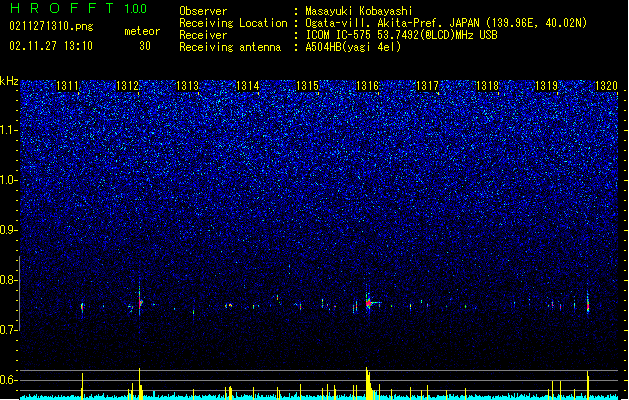This screenshot has height=400, width=629.
Task: Click the 1312 time marker
Action: point(127,86)
